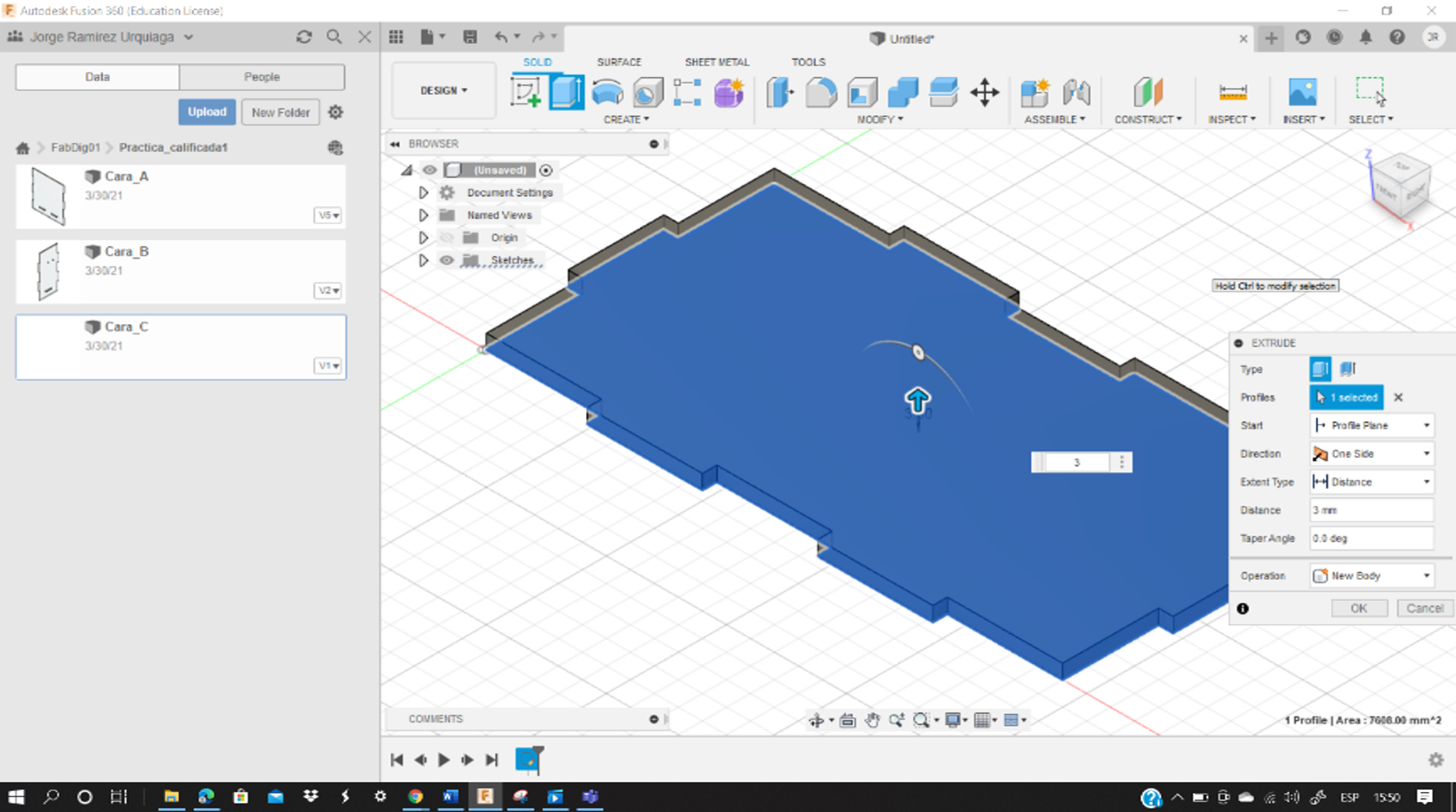The height and width of the screenshot is (812, 1456).
Task: Toggle visibility of the Unsaved component
Action: pos(430,170)
